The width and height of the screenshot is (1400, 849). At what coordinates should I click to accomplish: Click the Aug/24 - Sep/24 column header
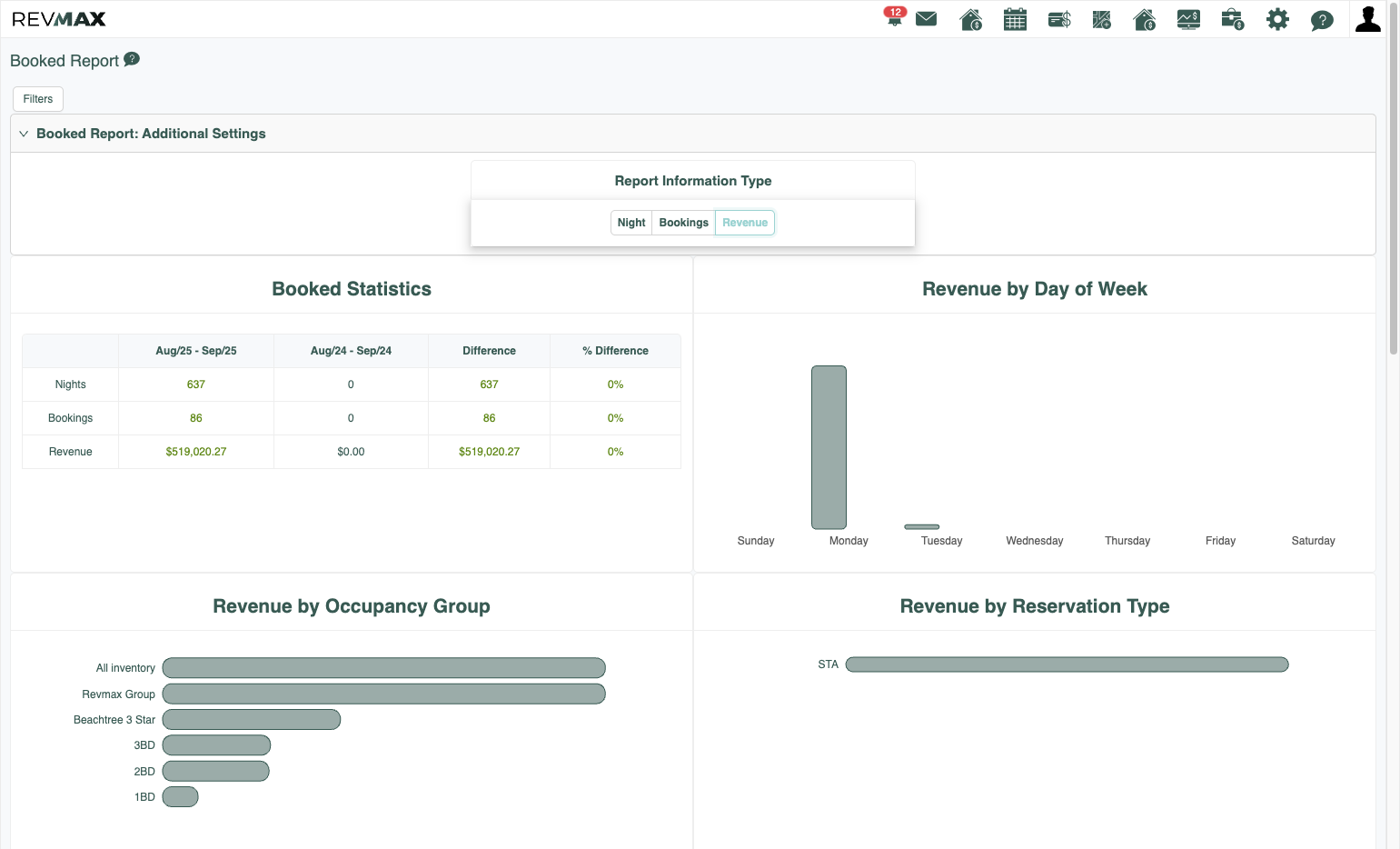coord(351,351)
